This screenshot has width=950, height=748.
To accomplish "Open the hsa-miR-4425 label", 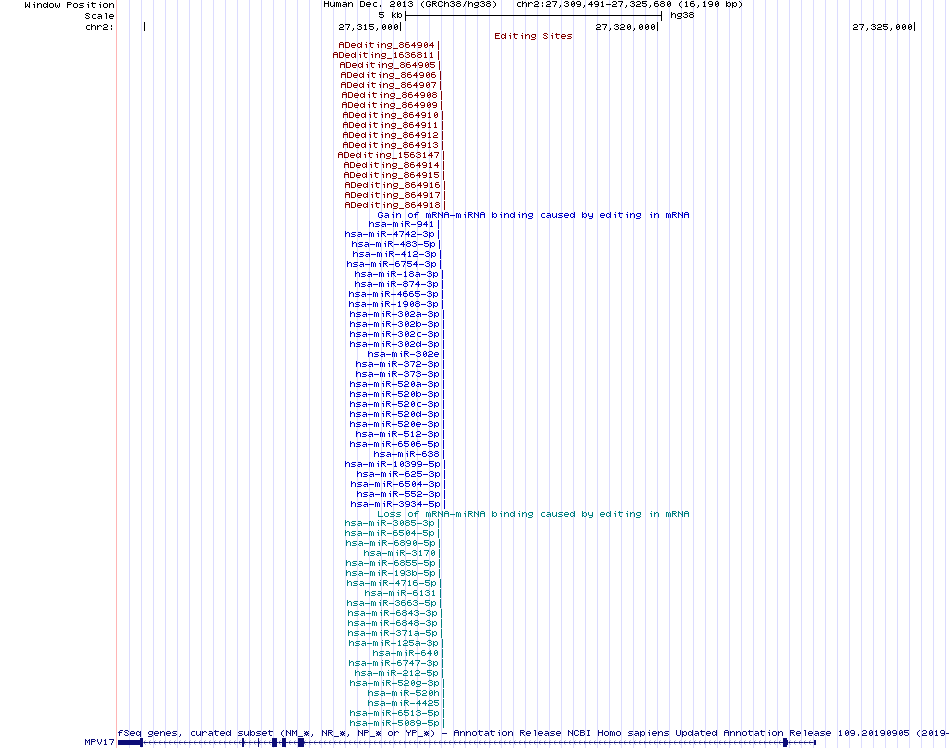I will pyautogui.click(x=404, y=703).
